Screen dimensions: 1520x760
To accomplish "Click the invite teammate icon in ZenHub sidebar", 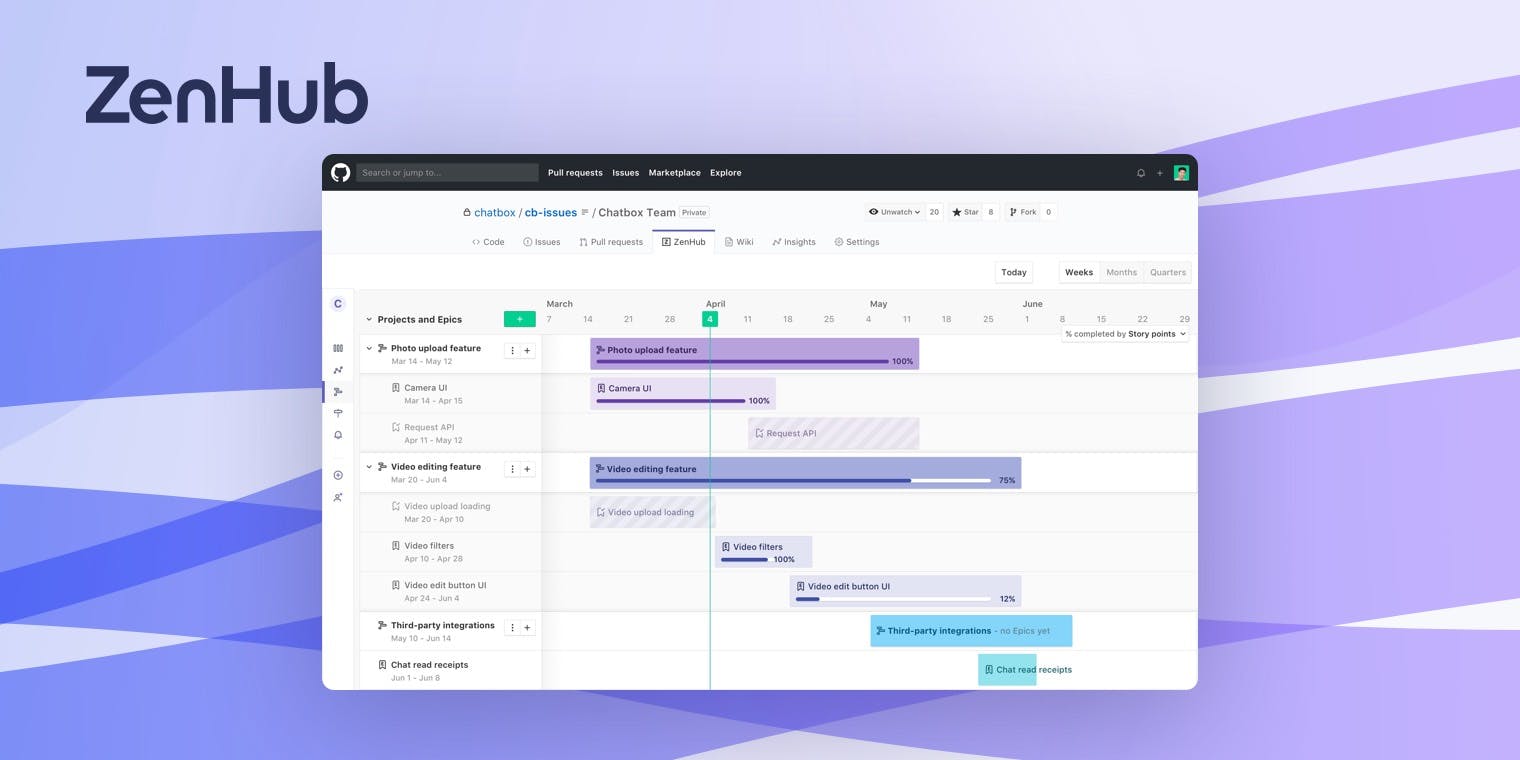I will click(x=338, y=497).
